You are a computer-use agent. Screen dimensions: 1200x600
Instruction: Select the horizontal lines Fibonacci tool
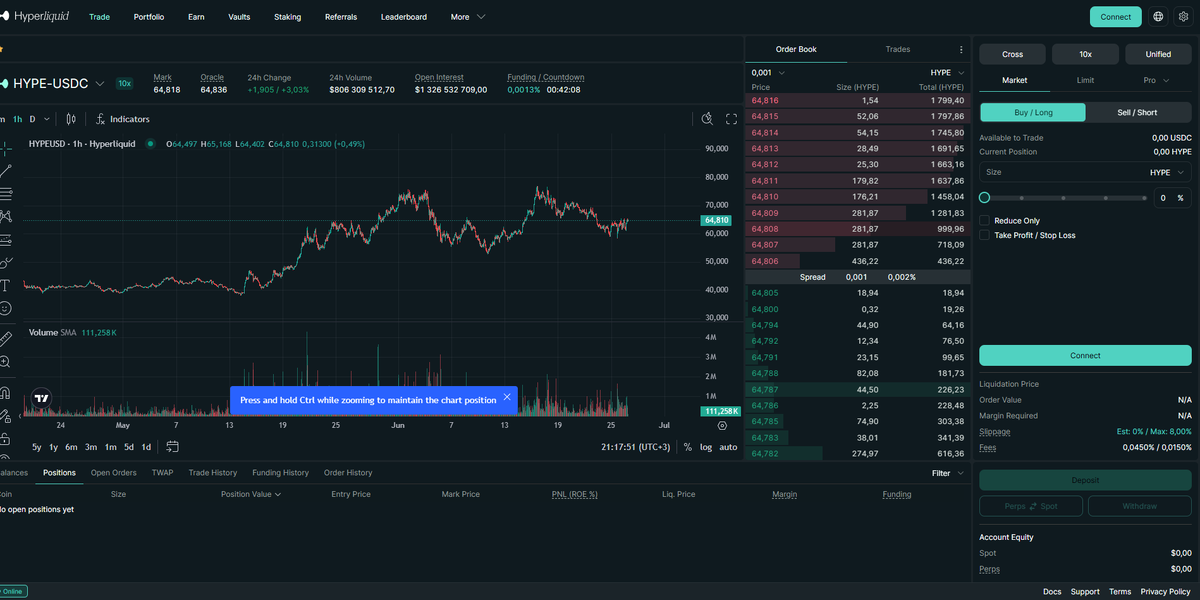click(5, 194)
